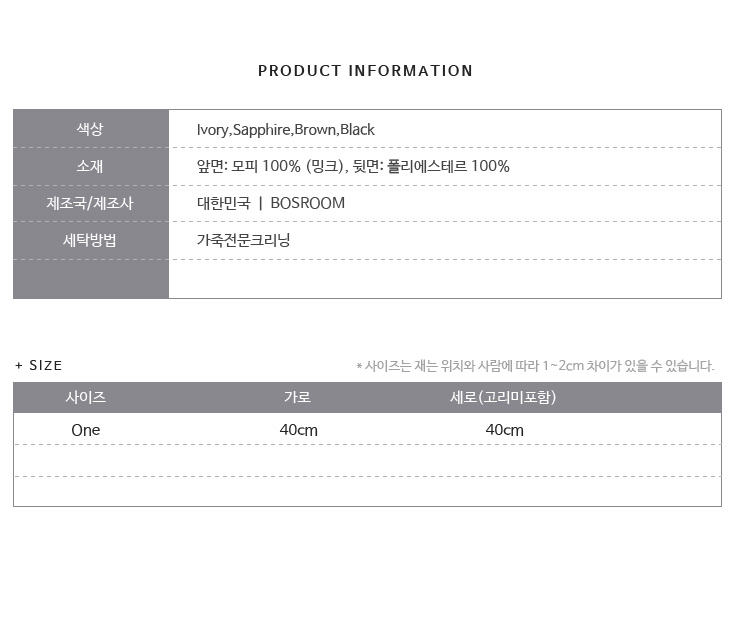This screenshot has height=629, width=738.
Task: Select the One size value
Action: (86, 430)
